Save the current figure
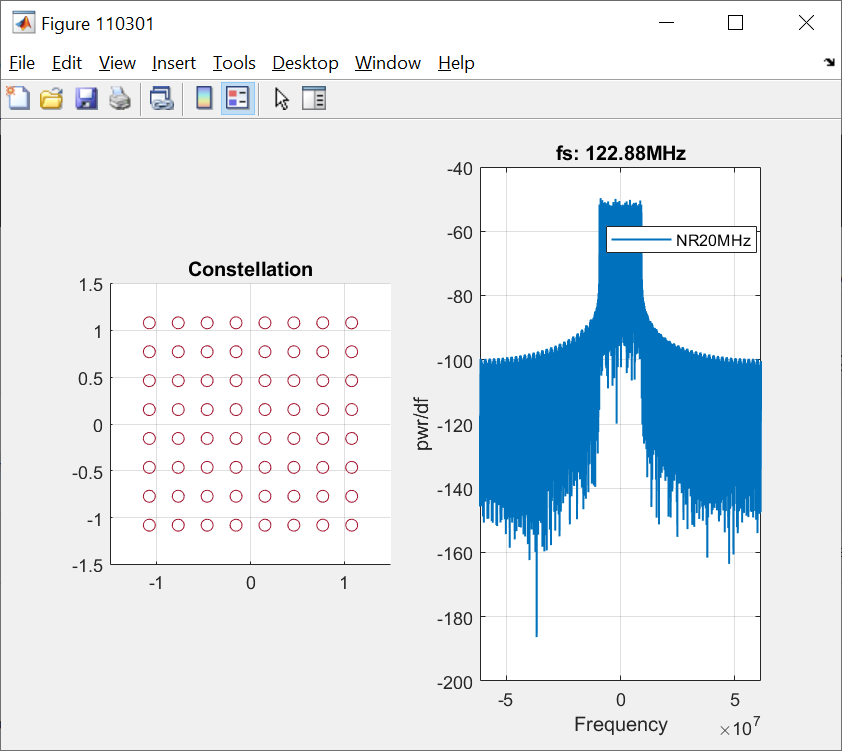 pos(86,98)
